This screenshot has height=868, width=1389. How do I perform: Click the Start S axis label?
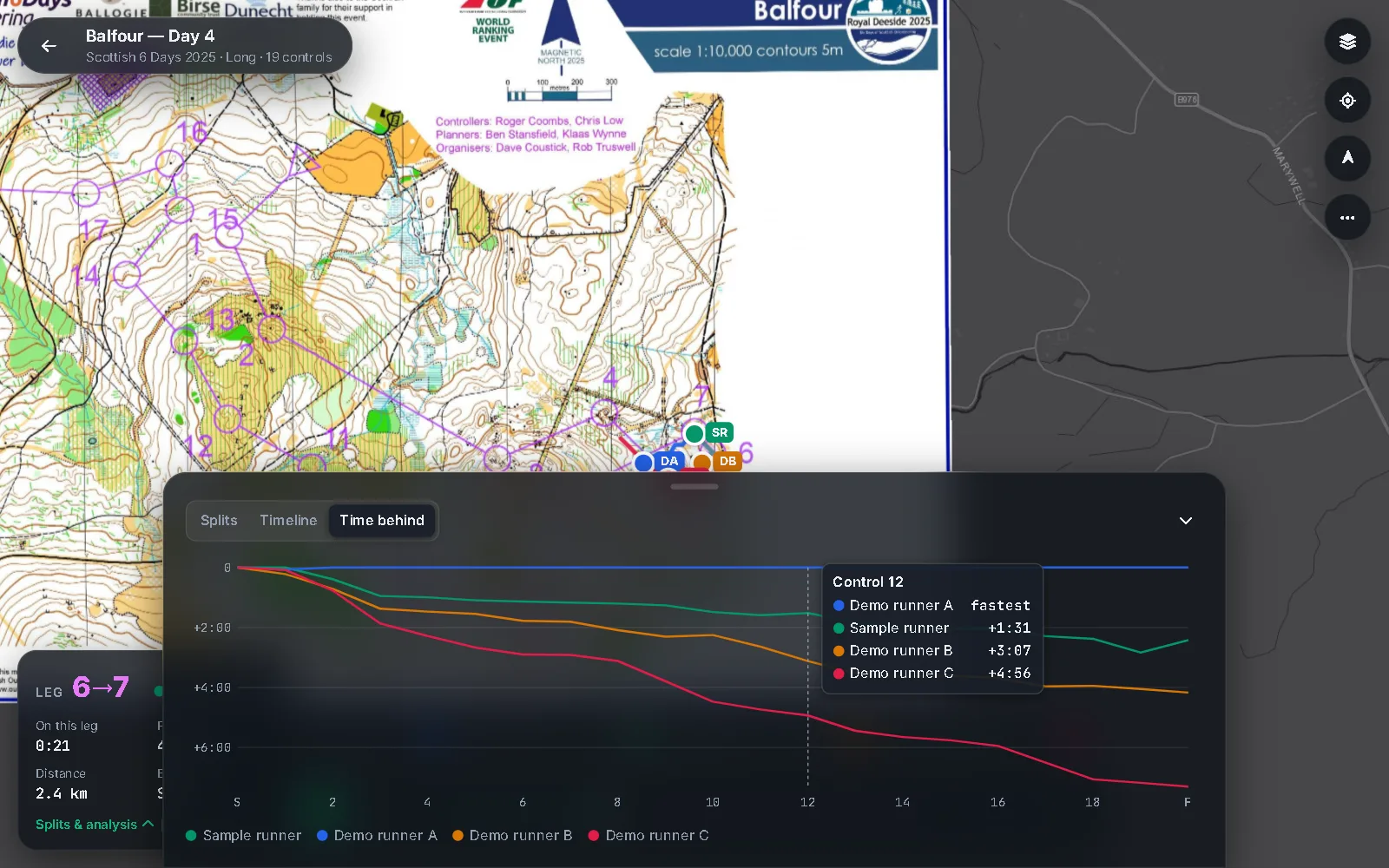click(x=237, y=803)
